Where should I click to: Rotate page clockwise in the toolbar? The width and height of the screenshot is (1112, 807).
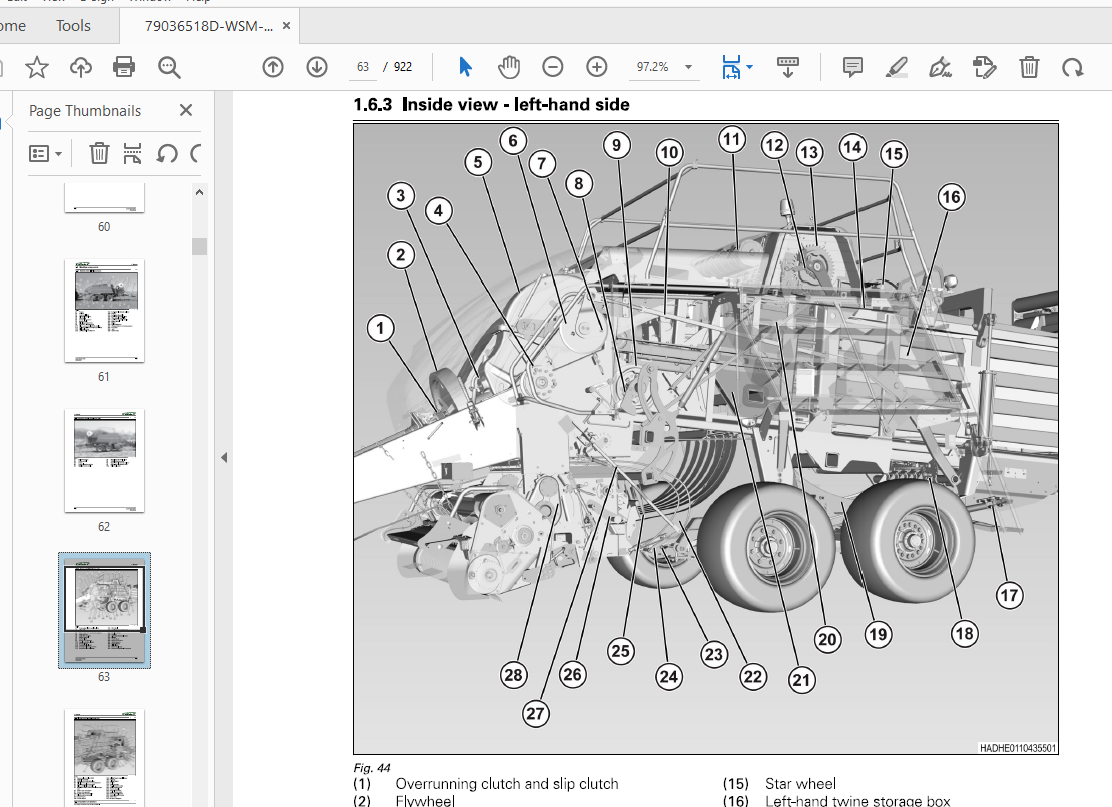[x=1072, y=67]
